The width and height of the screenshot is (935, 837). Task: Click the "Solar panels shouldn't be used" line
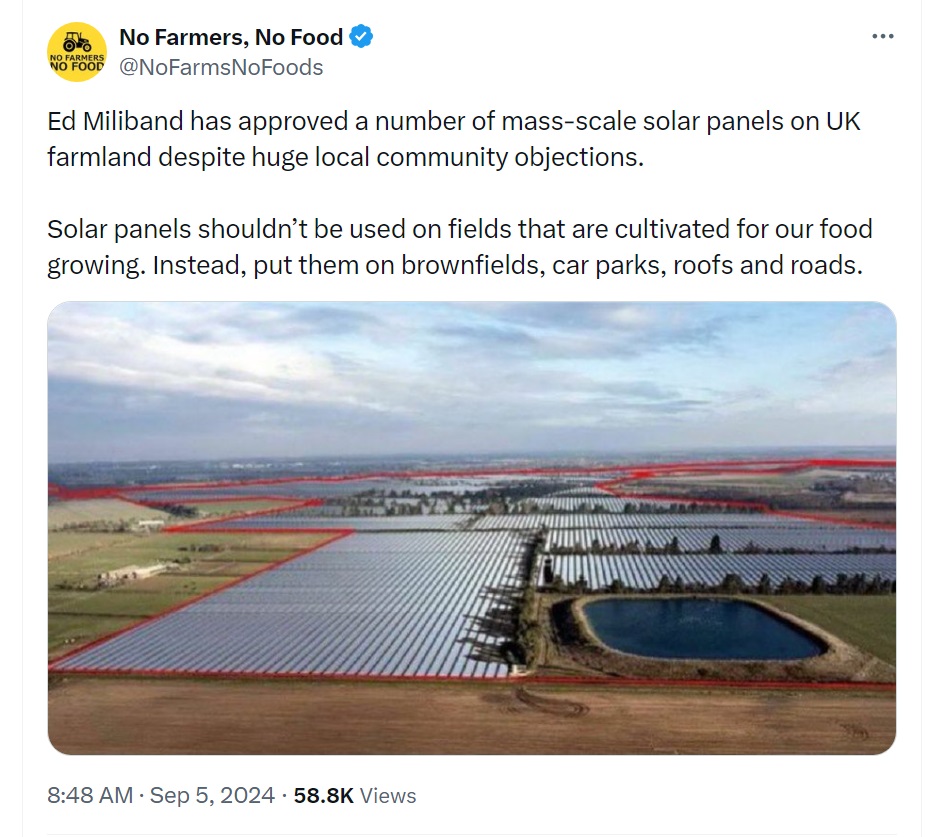[x=460, y=229]
